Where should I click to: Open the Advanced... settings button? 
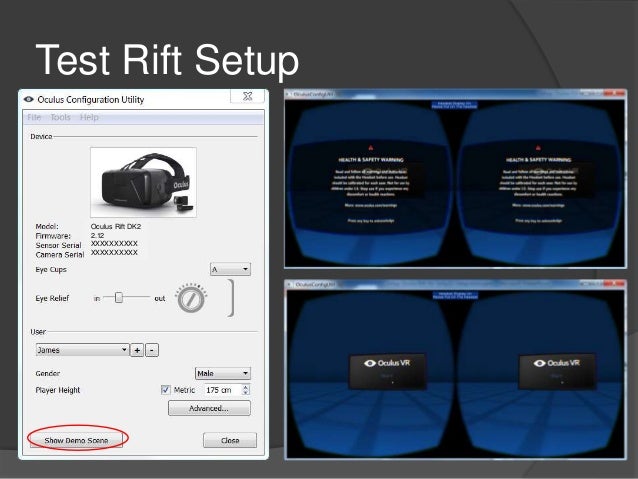209,408
